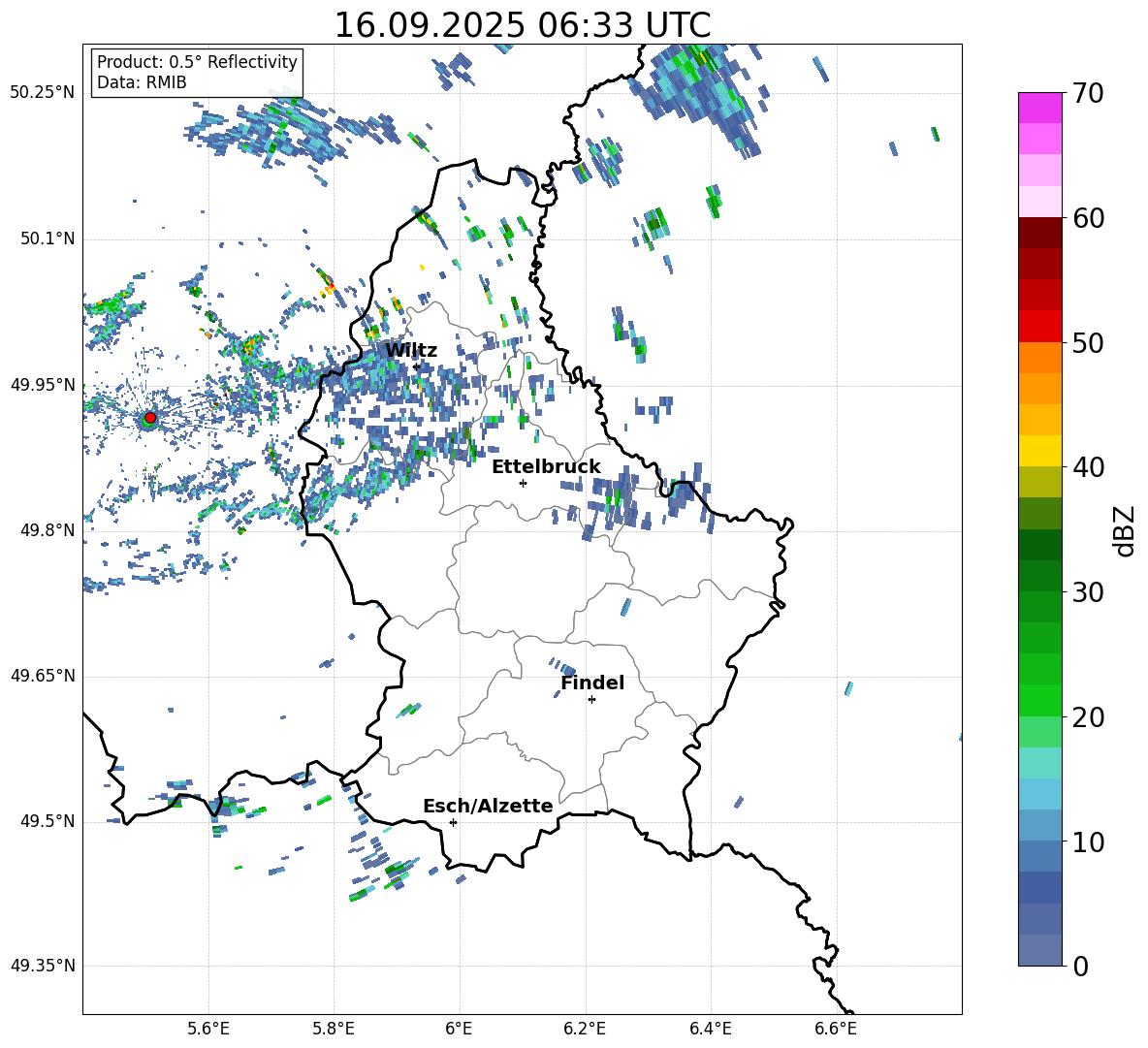Click the dark maroon colorbar segment below 60
The width and height of the screenshot is (1148, 1048).
1039,233
